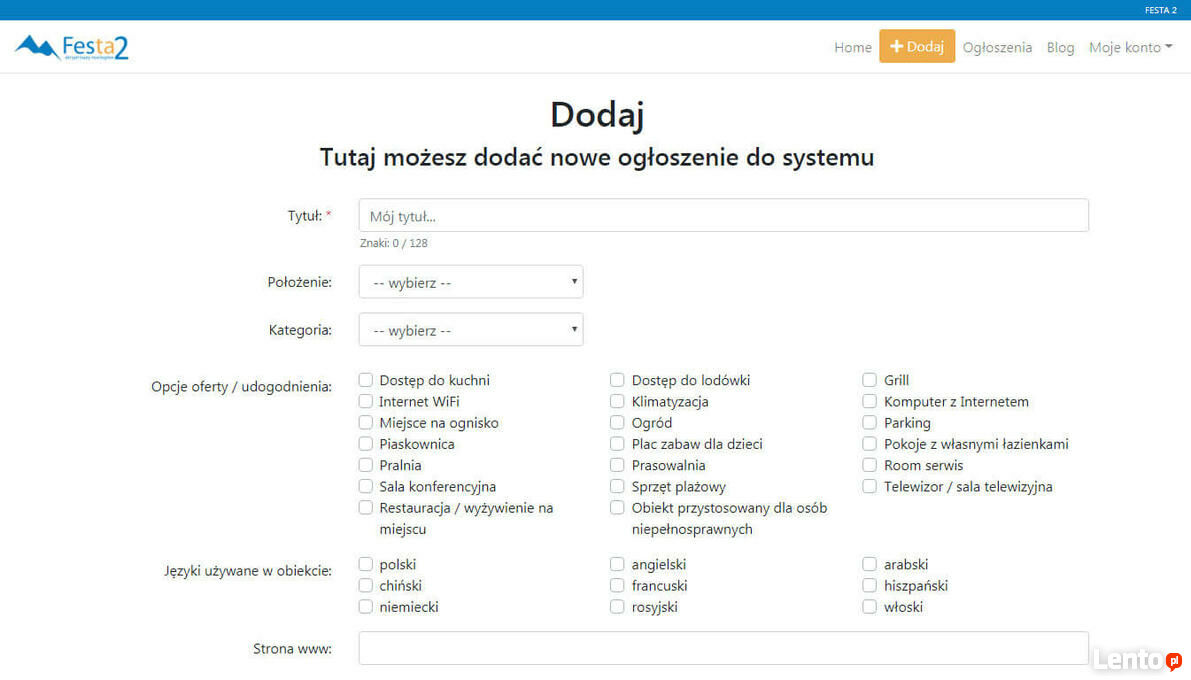
Task: Click the Tytuł text input field
Action: (723, 216)
